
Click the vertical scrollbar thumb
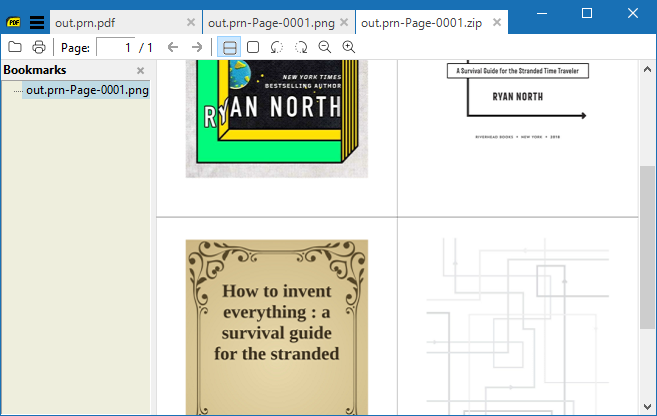click(x=647, y=247)
